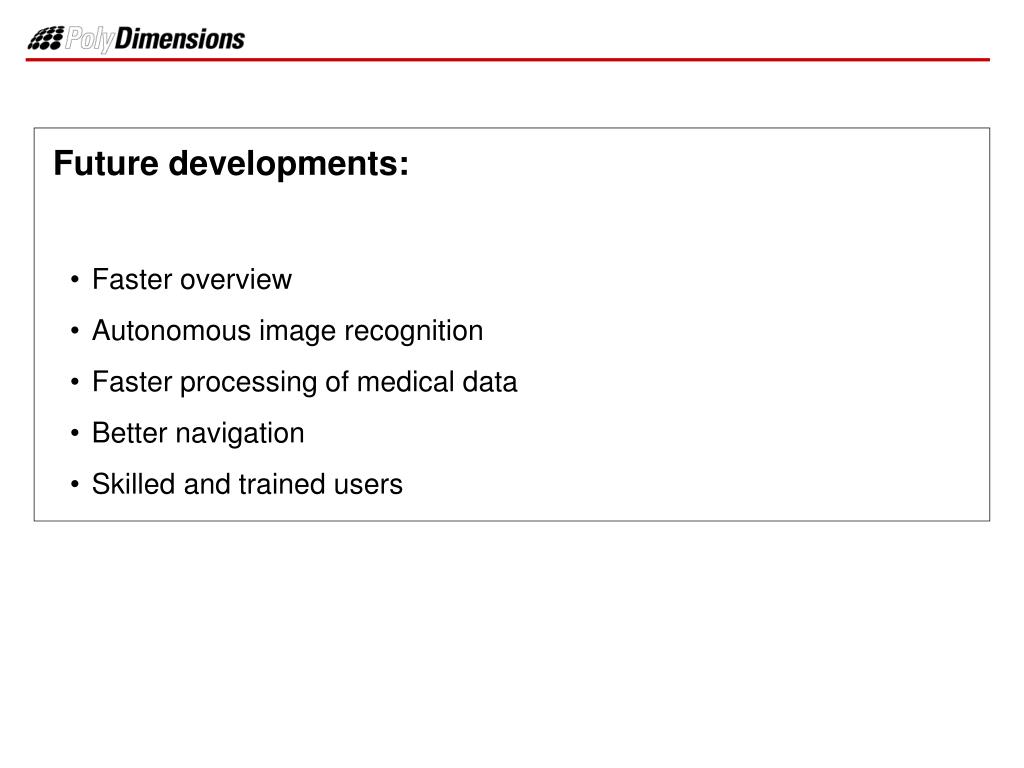The width and height of the screenshot is (1024, 768).
Task: Click the PolyDimensions dotted logo icon
Action: coord(46,39)
